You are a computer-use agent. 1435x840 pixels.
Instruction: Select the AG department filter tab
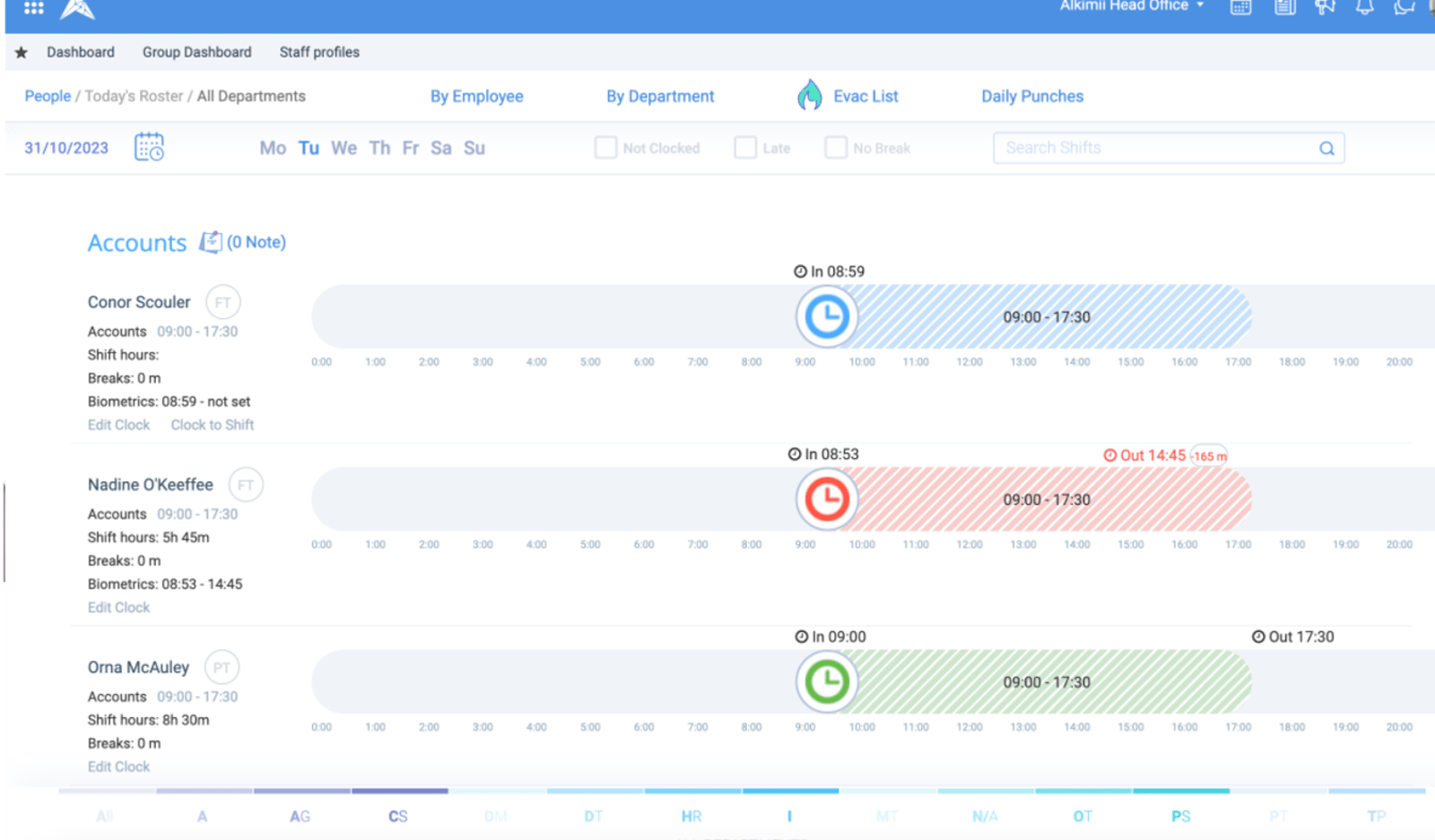pos(300,817)
